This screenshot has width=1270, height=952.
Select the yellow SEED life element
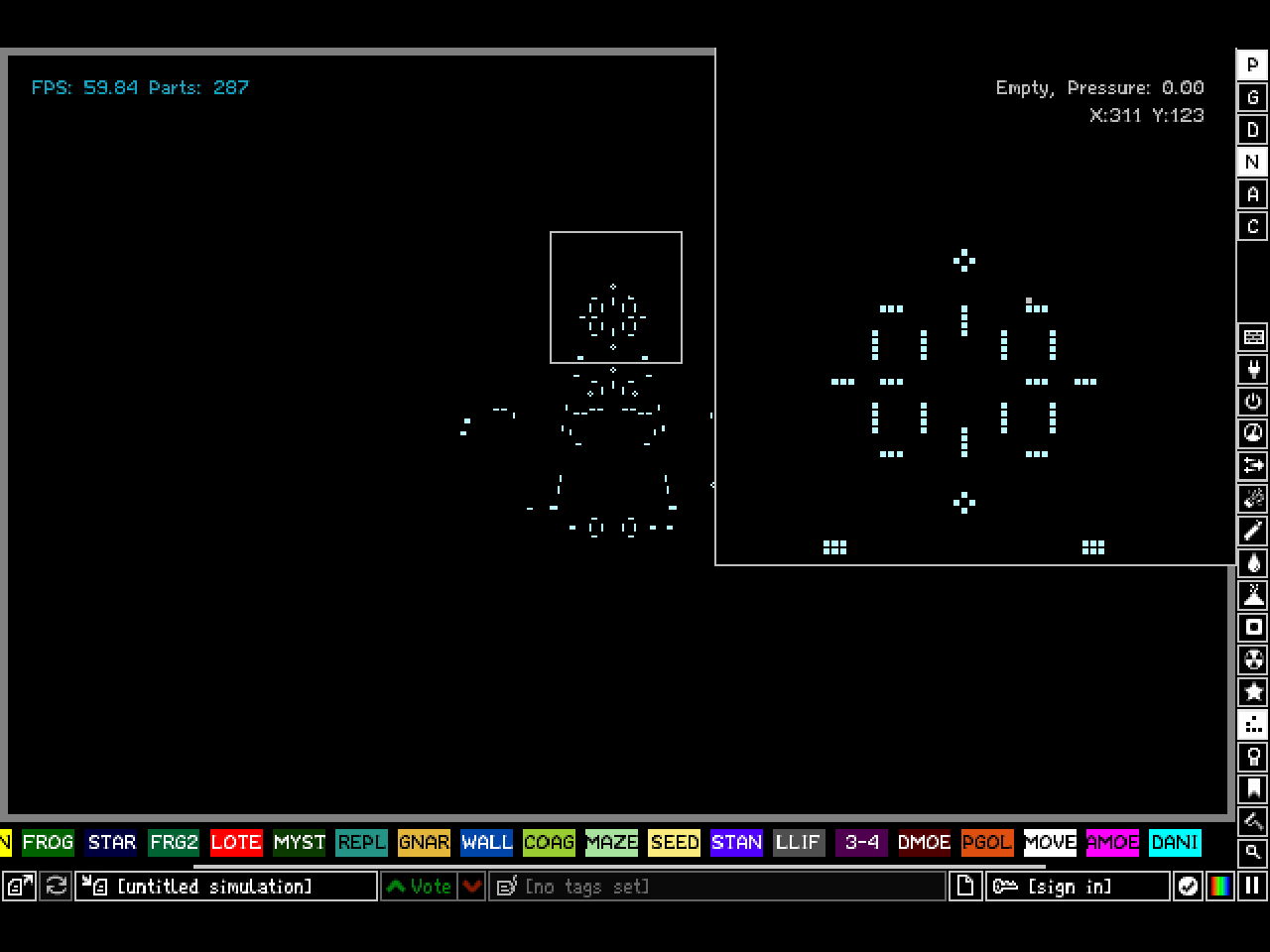[x=674, y=842]
